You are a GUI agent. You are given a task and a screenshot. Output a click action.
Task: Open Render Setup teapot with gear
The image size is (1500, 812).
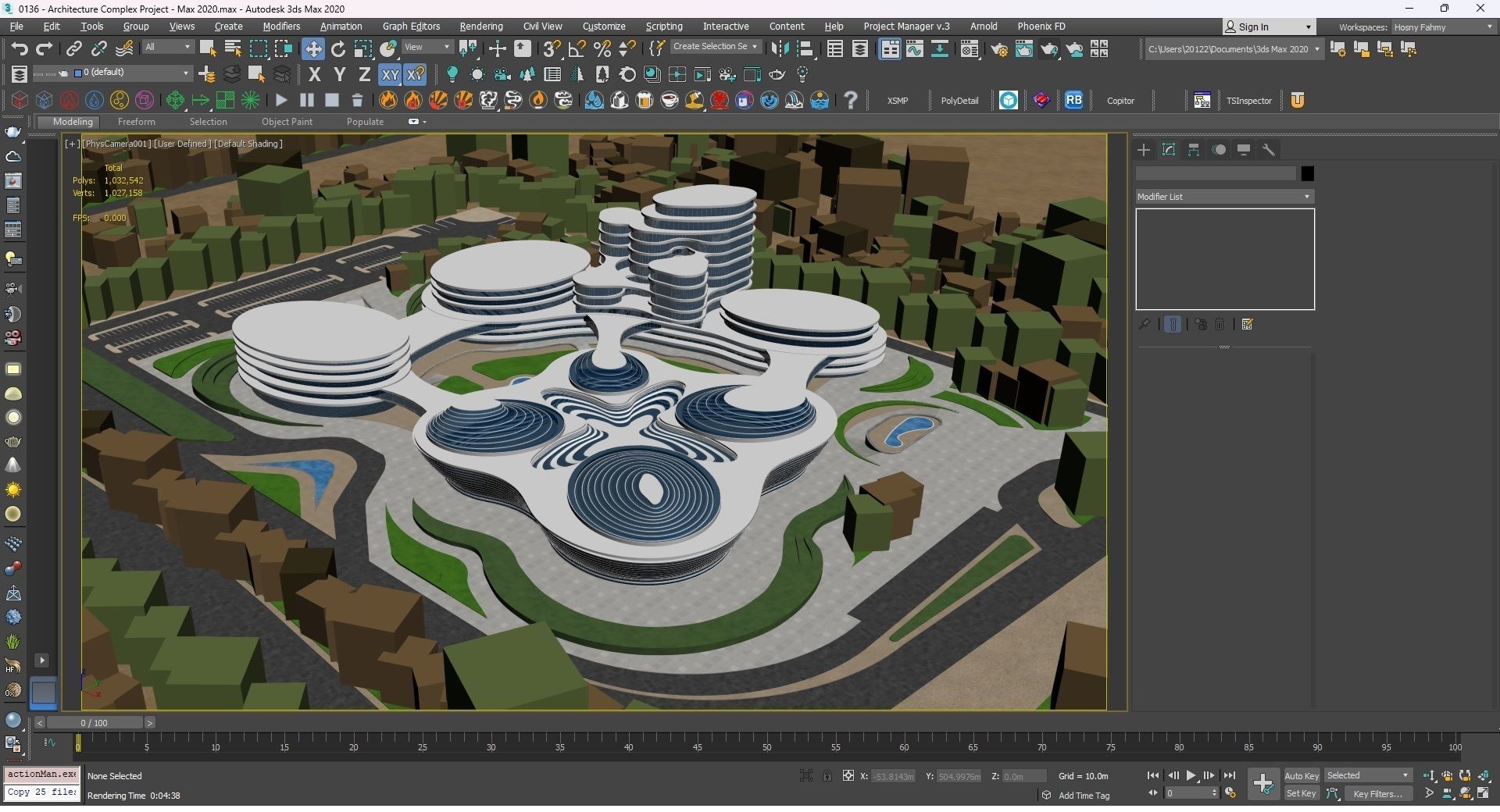pos(999,49)
